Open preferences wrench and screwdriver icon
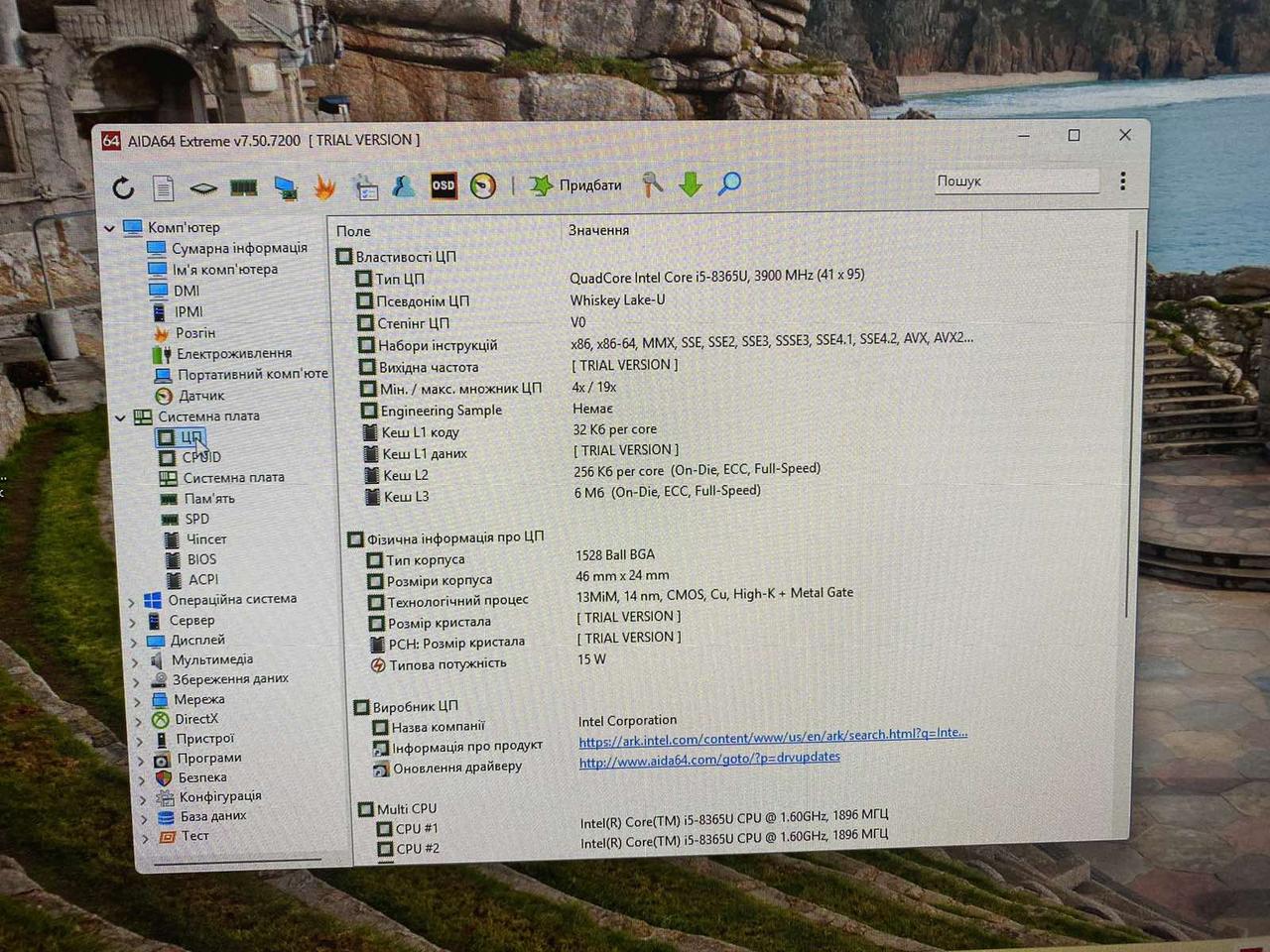The height and width of the screenshot is (952, 1270). click(652, 183)
